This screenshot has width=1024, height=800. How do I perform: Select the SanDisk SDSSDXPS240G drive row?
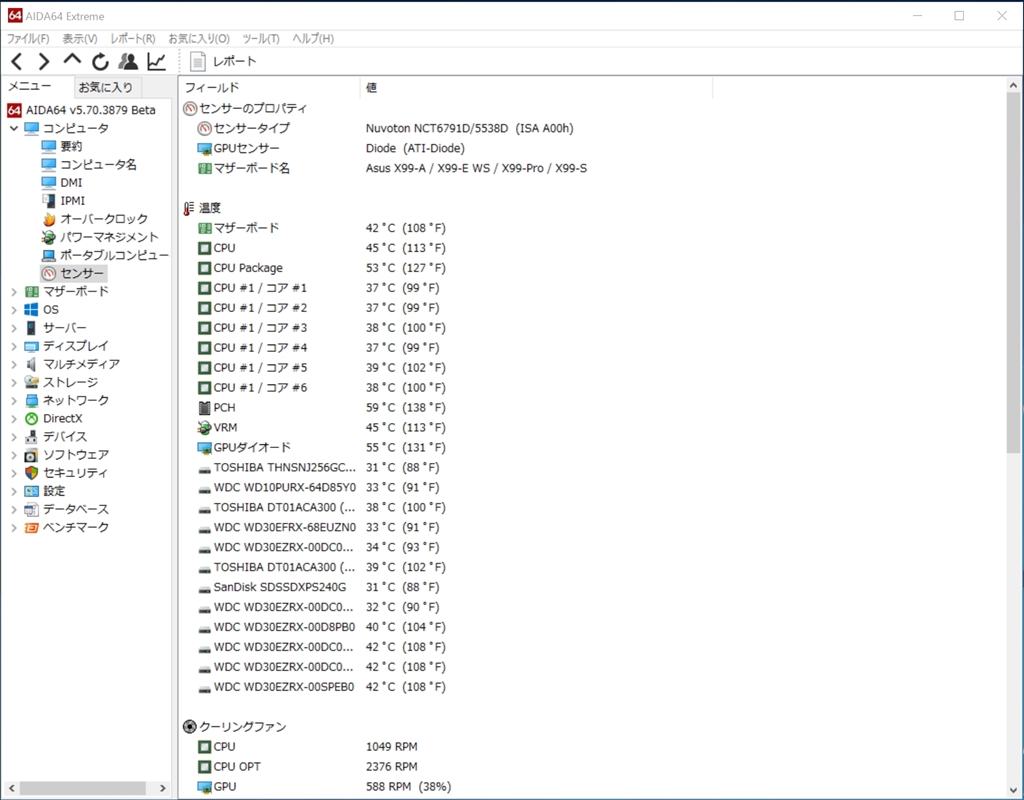pos(319,587)
